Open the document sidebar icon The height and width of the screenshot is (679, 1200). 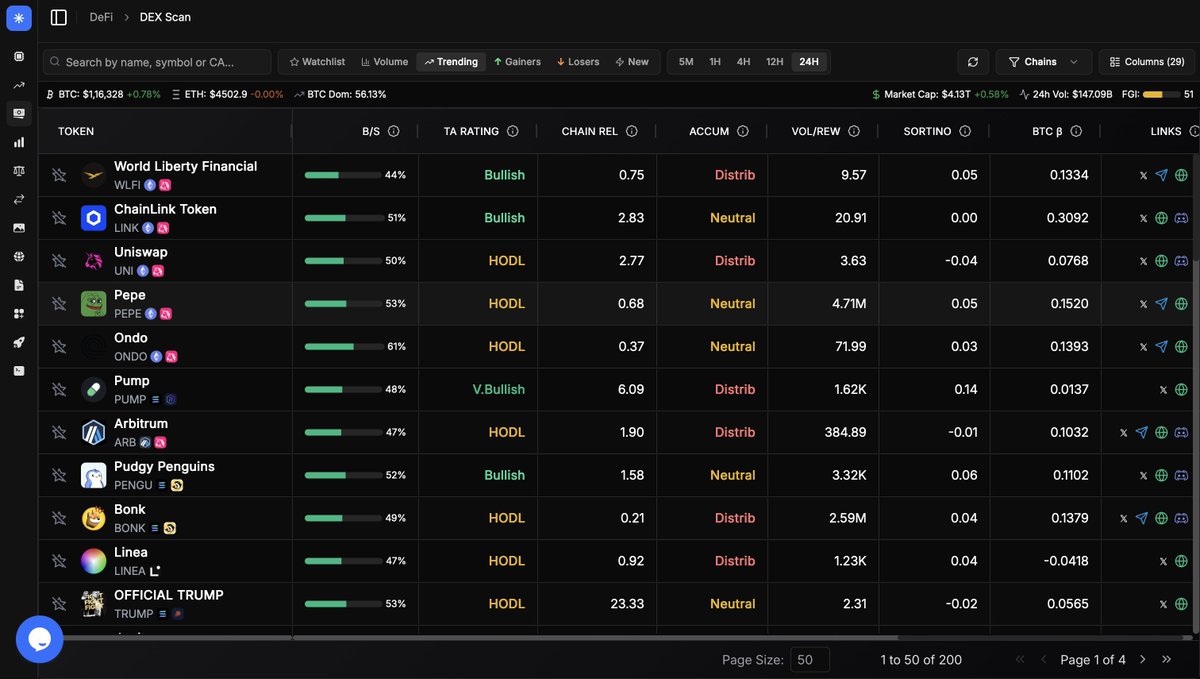click(19, 285)
